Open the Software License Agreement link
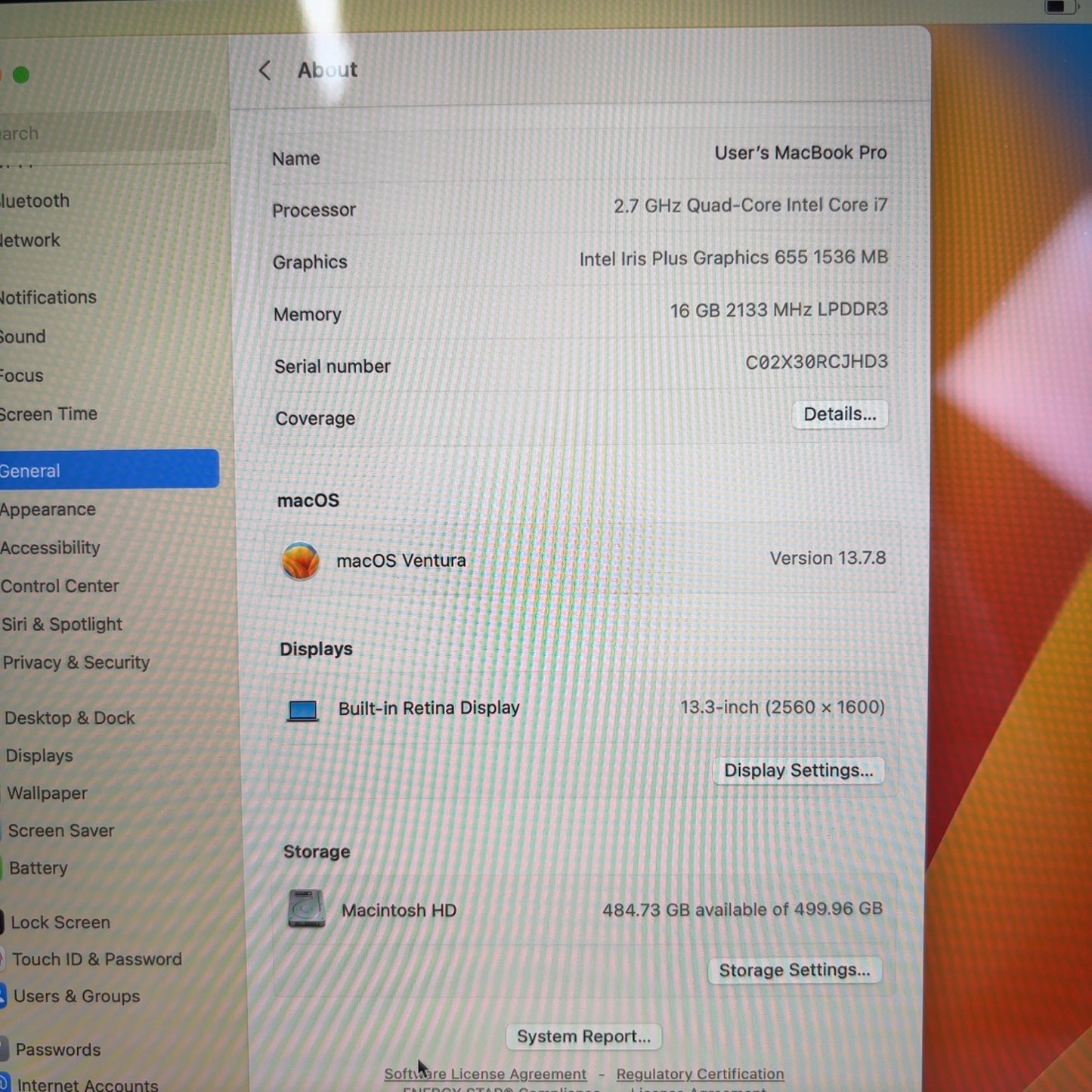1092x1092 pixels. tap(485, 1074)
